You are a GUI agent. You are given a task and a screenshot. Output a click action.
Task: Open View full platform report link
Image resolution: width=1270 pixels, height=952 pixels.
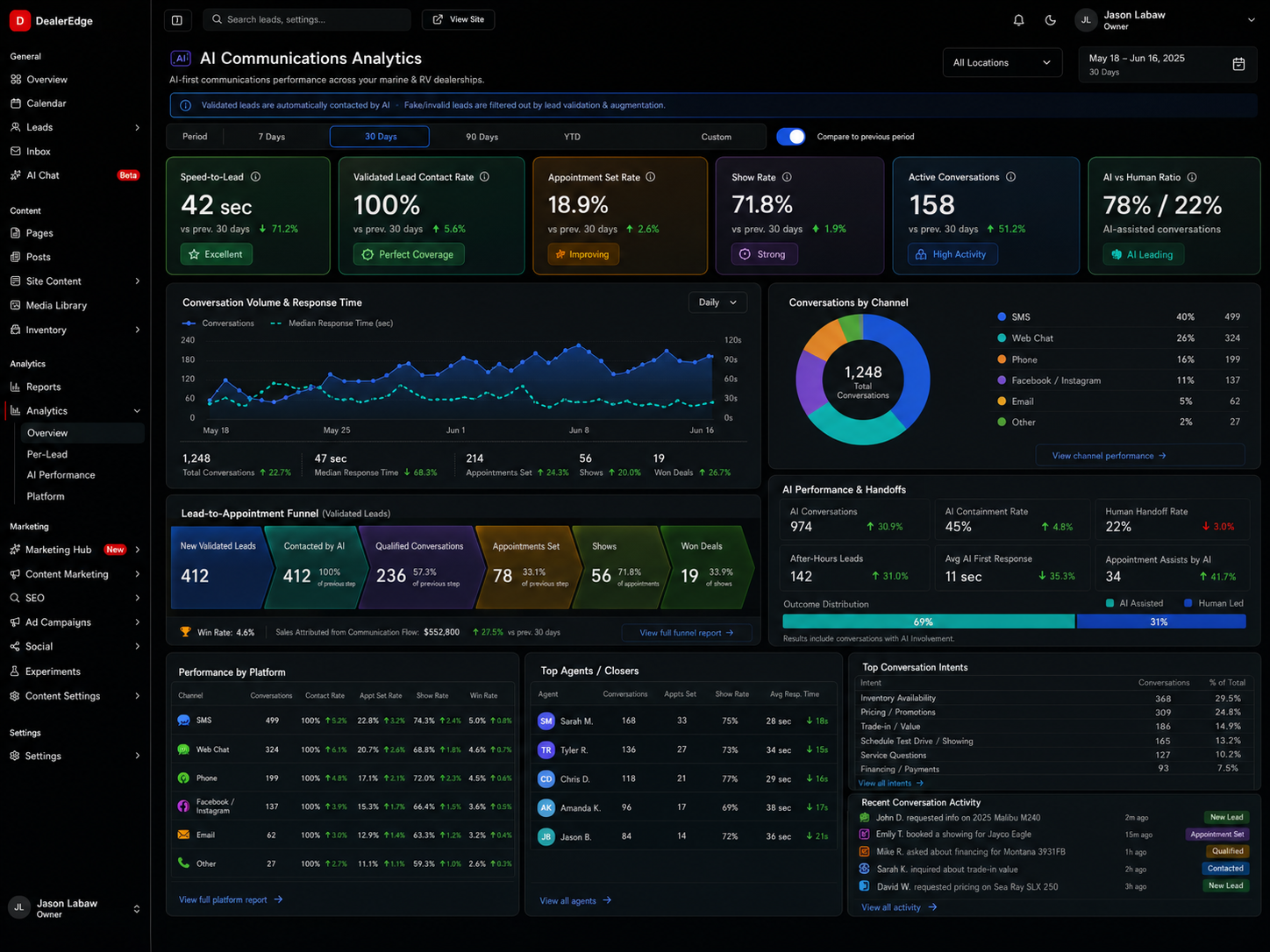[x=231, y=899]
